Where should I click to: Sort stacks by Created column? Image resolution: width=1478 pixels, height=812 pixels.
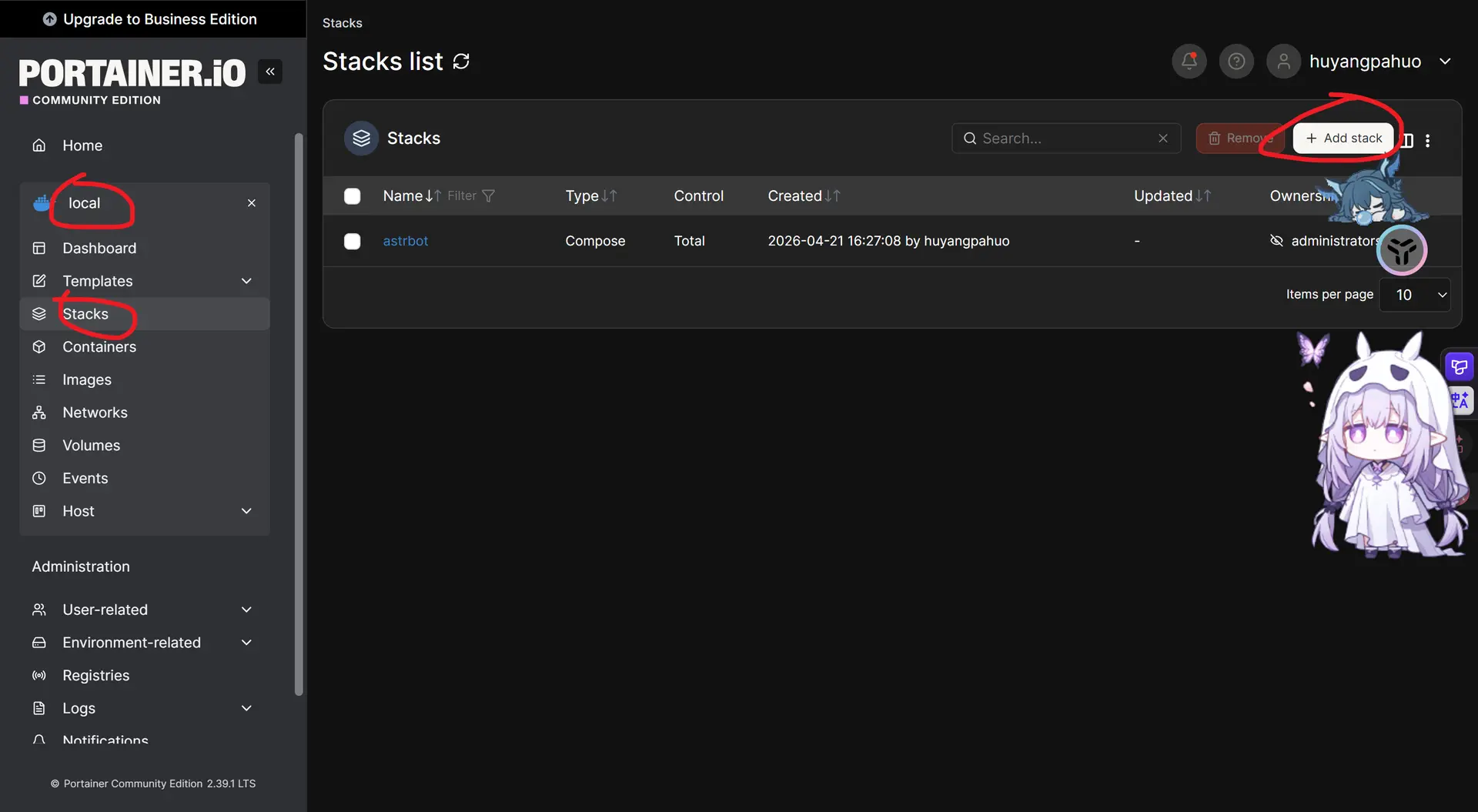coord(804,196)
